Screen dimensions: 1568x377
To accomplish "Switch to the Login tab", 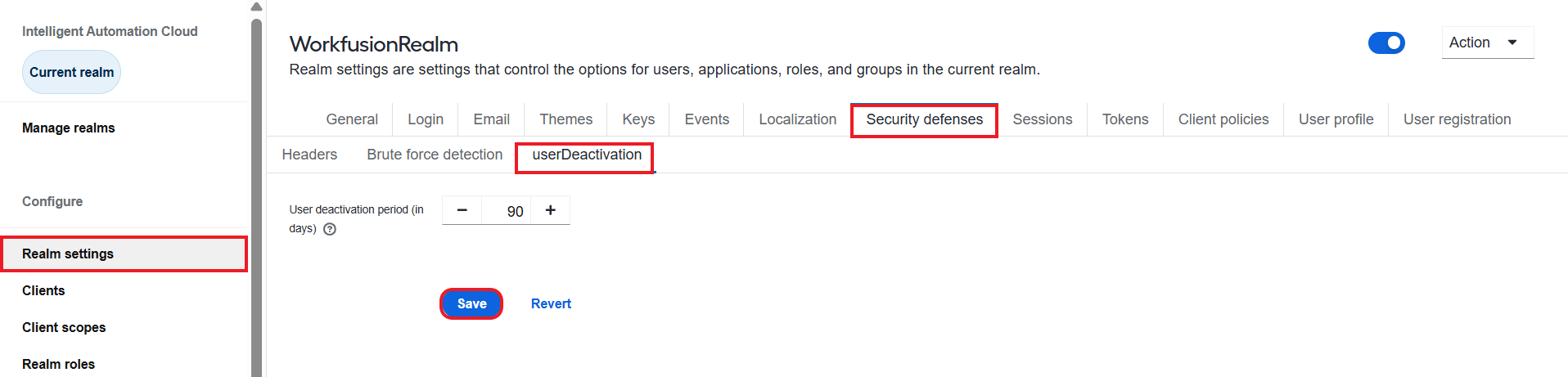I will click(426, 119).
